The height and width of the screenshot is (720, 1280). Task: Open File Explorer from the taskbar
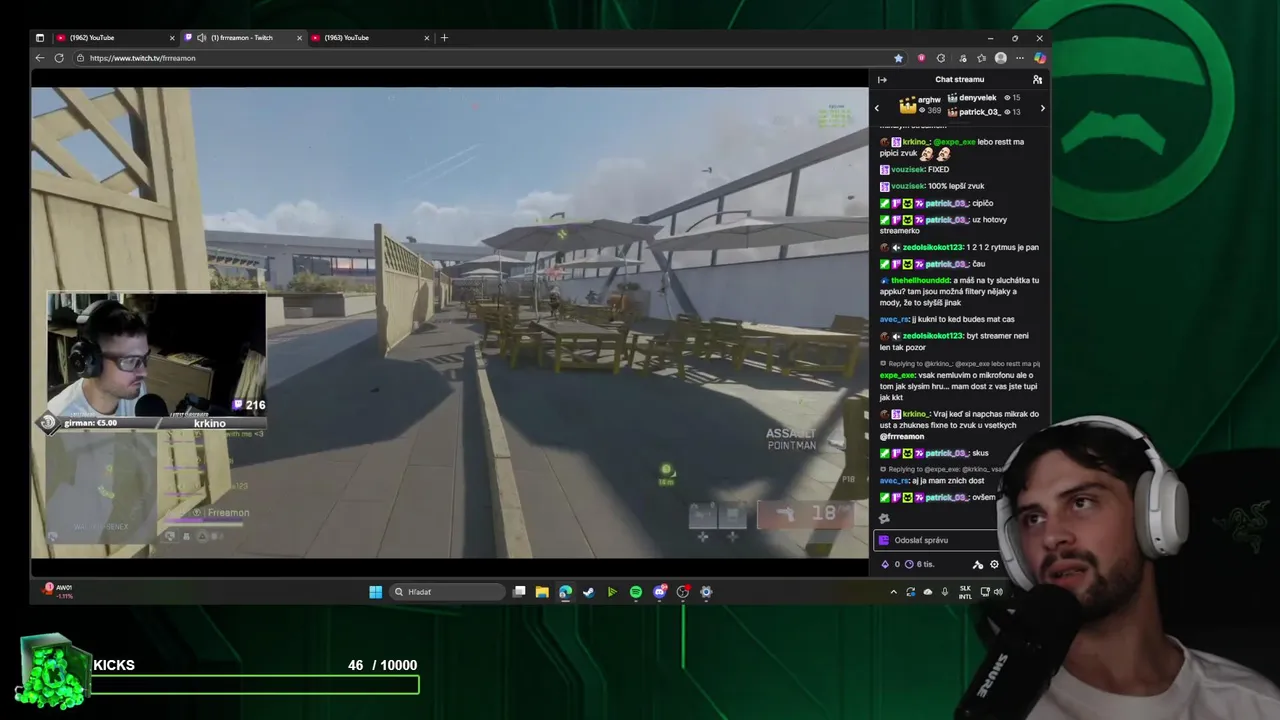pos(542,592)
